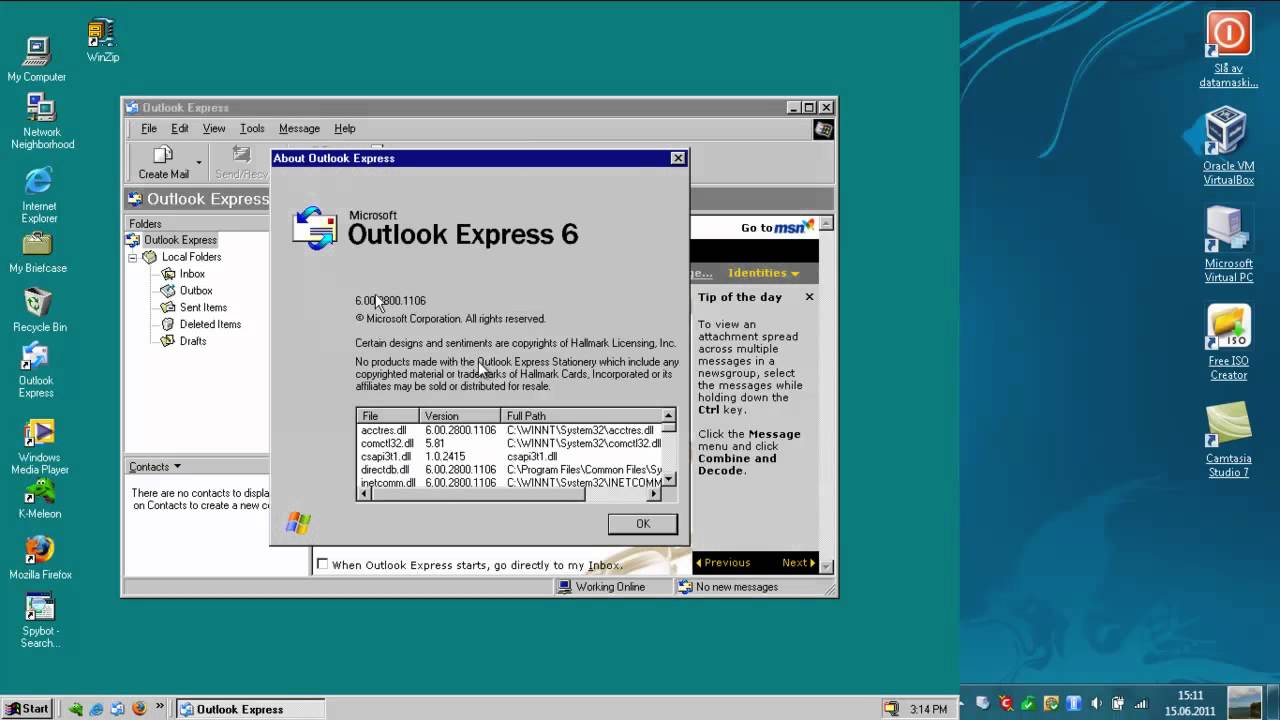Click file list right scroll arrow
The image size is (1280, 720).
click(655, 494)
